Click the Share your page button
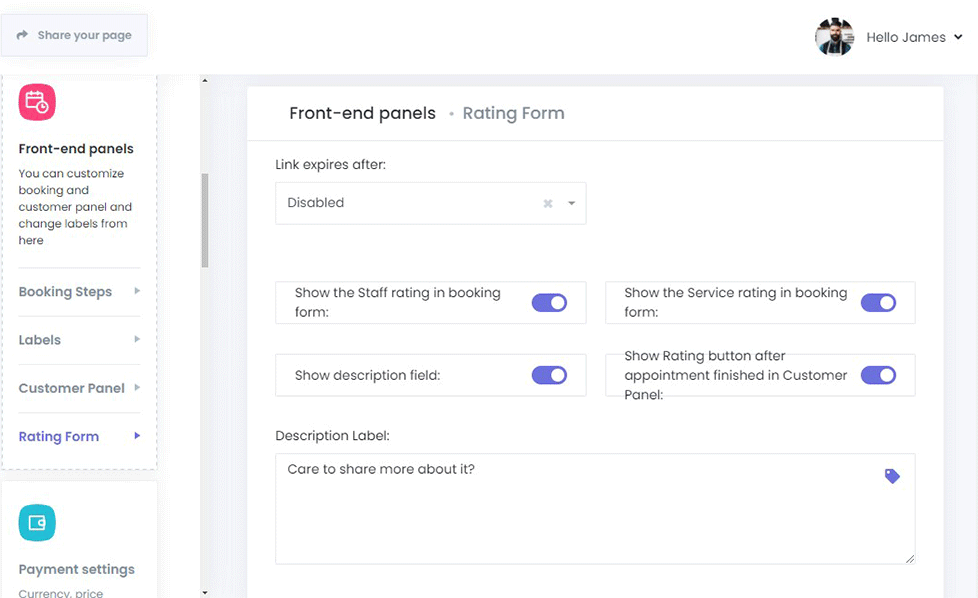Screen dimensions: 978x598 pyautogui.click(x=74, y=35)
